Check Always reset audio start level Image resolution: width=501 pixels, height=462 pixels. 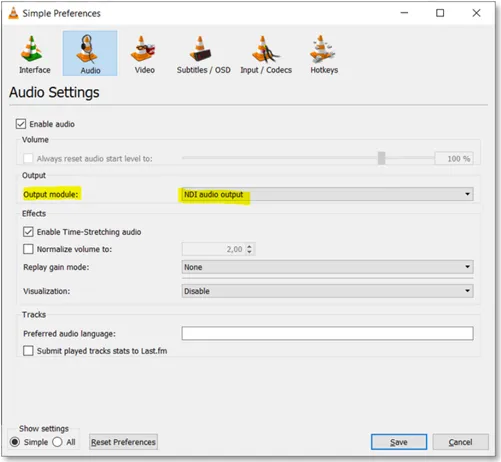[x=28, y=158]
